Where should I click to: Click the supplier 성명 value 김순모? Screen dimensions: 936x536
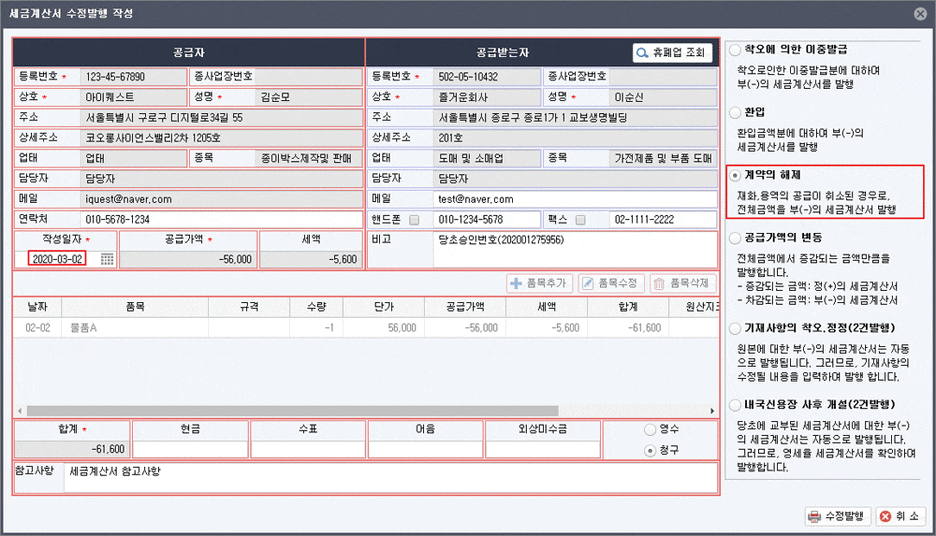point(309,97)
